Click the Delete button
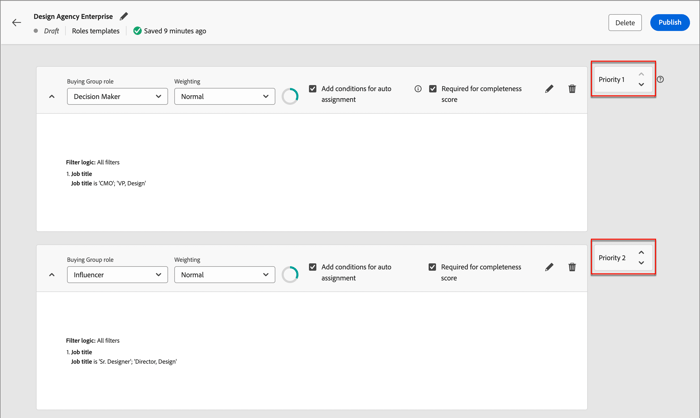 [x=625, y=22]
